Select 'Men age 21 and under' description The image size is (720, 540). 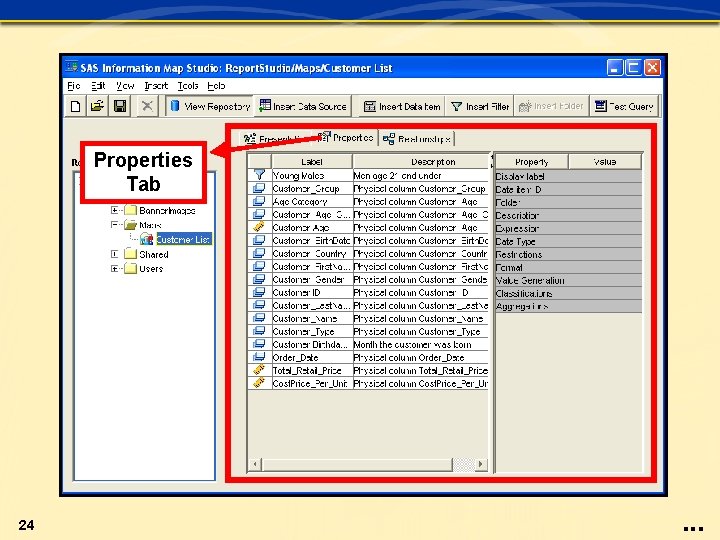(421, 175)
